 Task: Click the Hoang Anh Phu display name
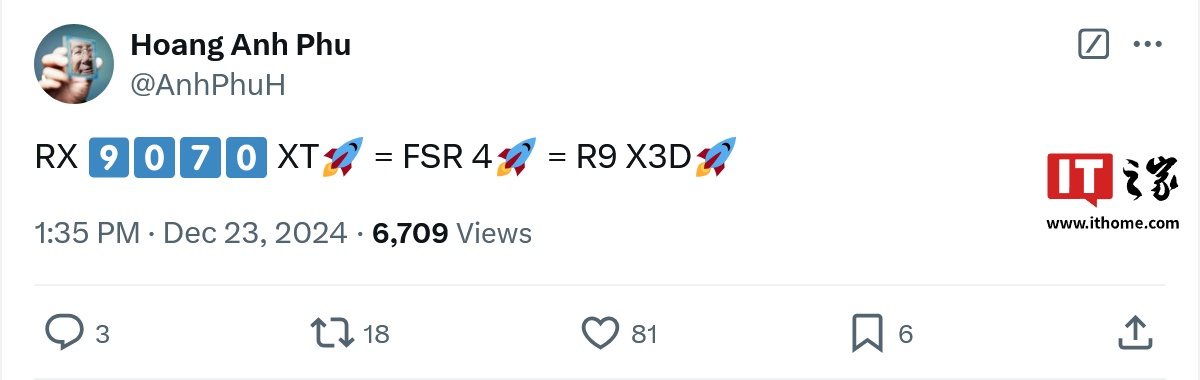pyautogui.click(x=241, y=45)
